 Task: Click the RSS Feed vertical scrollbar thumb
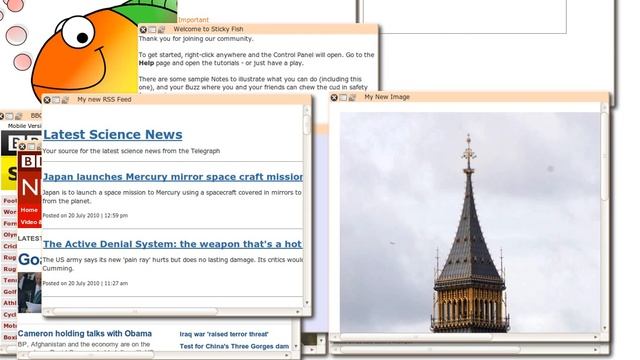307,124
